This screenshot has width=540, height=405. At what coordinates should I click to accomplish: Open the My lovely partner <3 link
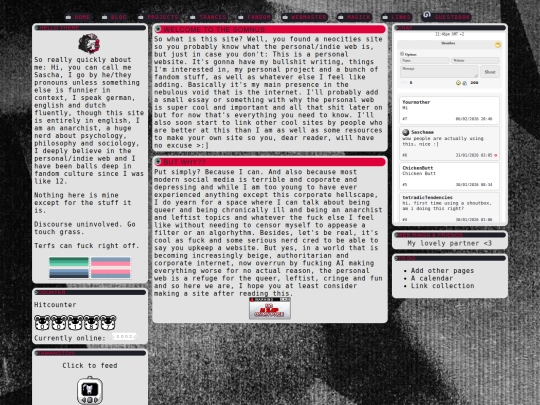tap(449, 243)
